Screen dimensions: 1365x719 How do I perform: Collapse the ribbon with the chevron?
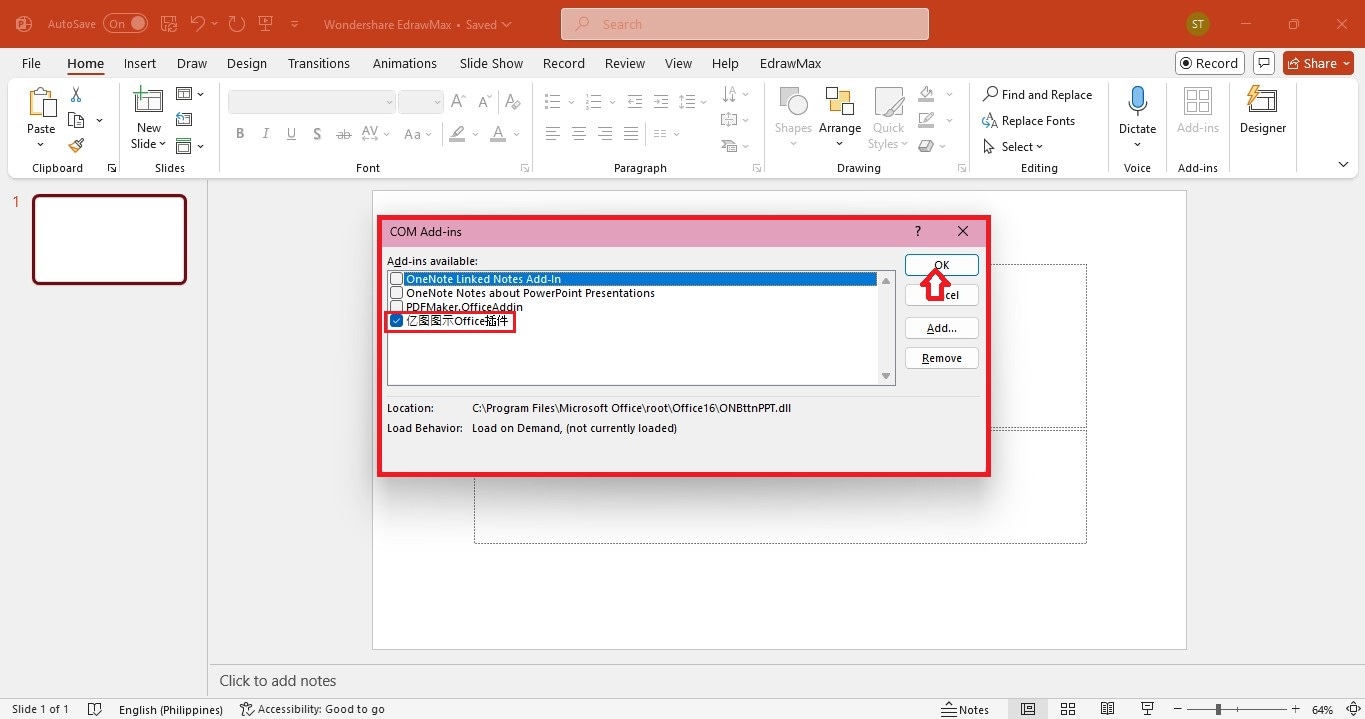(1343, 165)
